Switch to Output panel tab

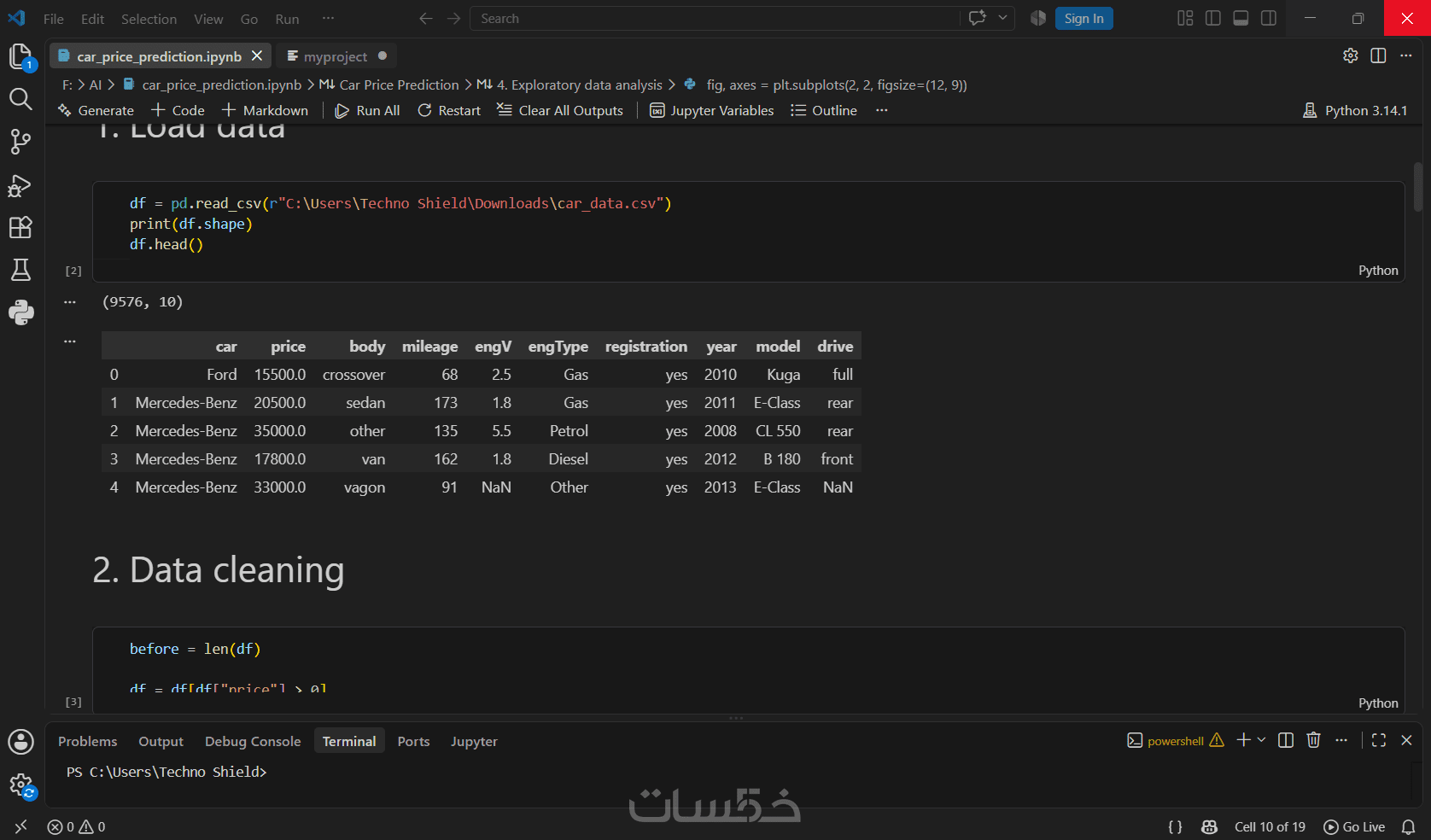tap(161, 741)
